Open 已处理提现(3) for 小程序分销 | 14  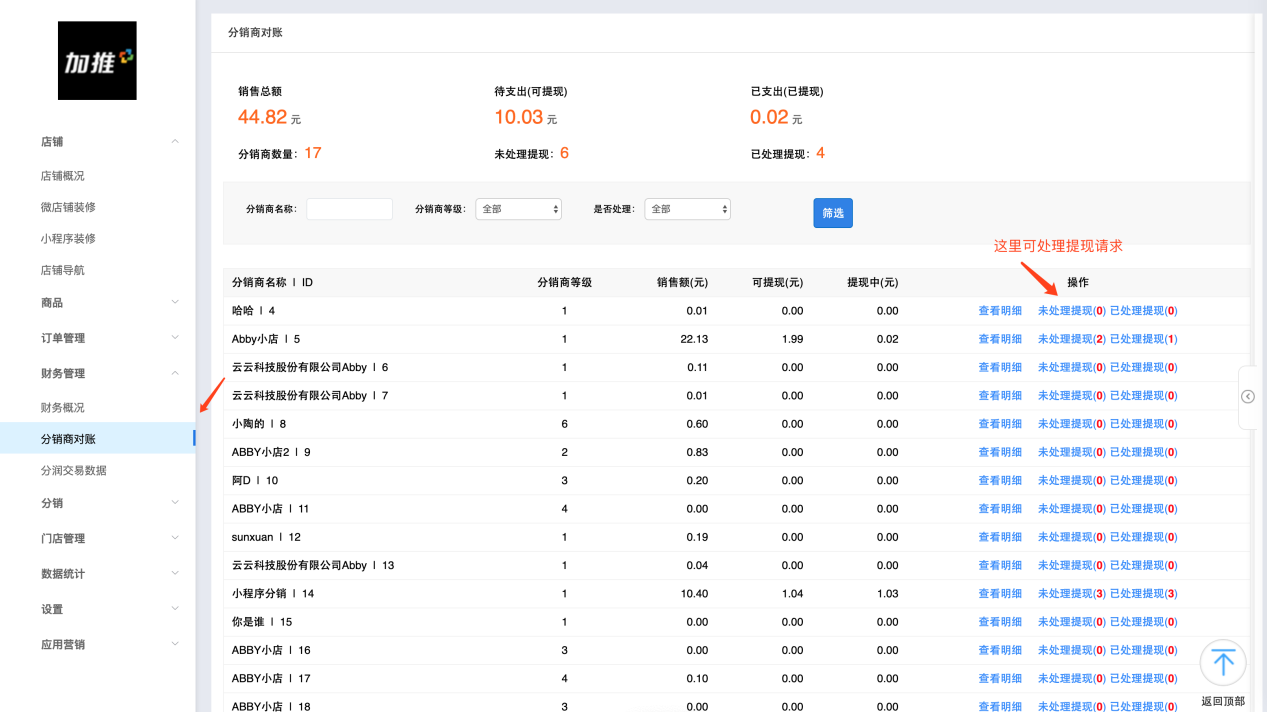coord(1144,594)
